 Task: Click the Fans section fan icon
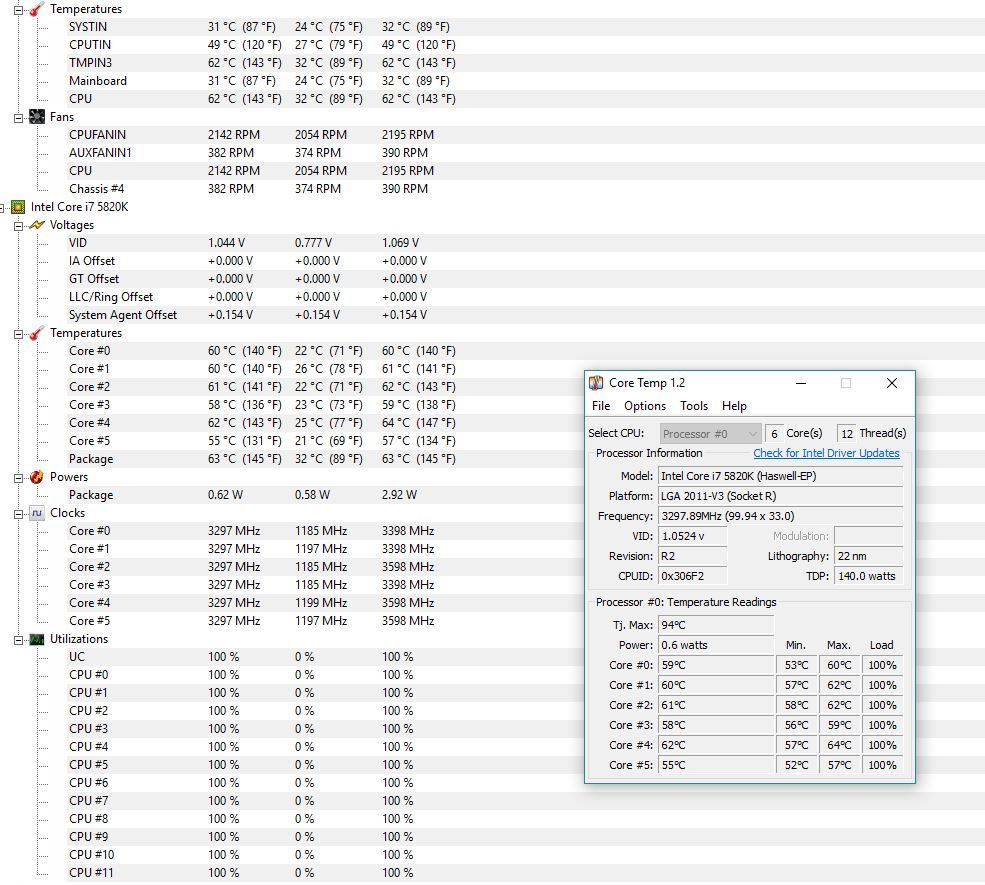point(37,117)
